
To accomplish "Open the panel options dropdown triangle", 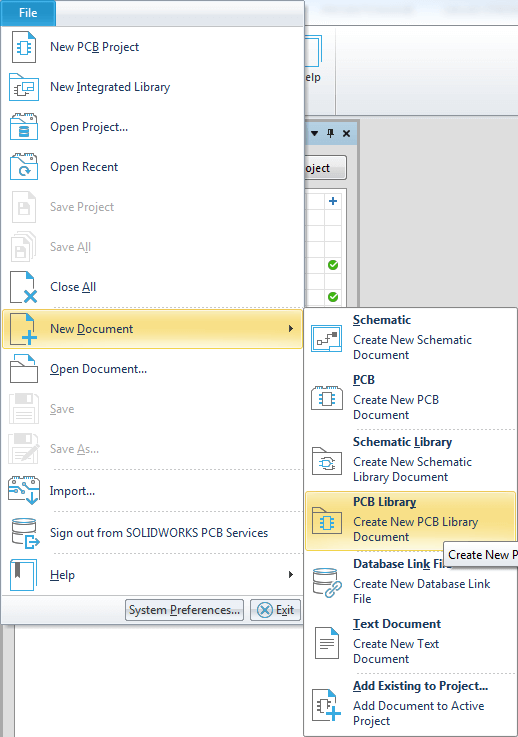I will coord(314,133).
